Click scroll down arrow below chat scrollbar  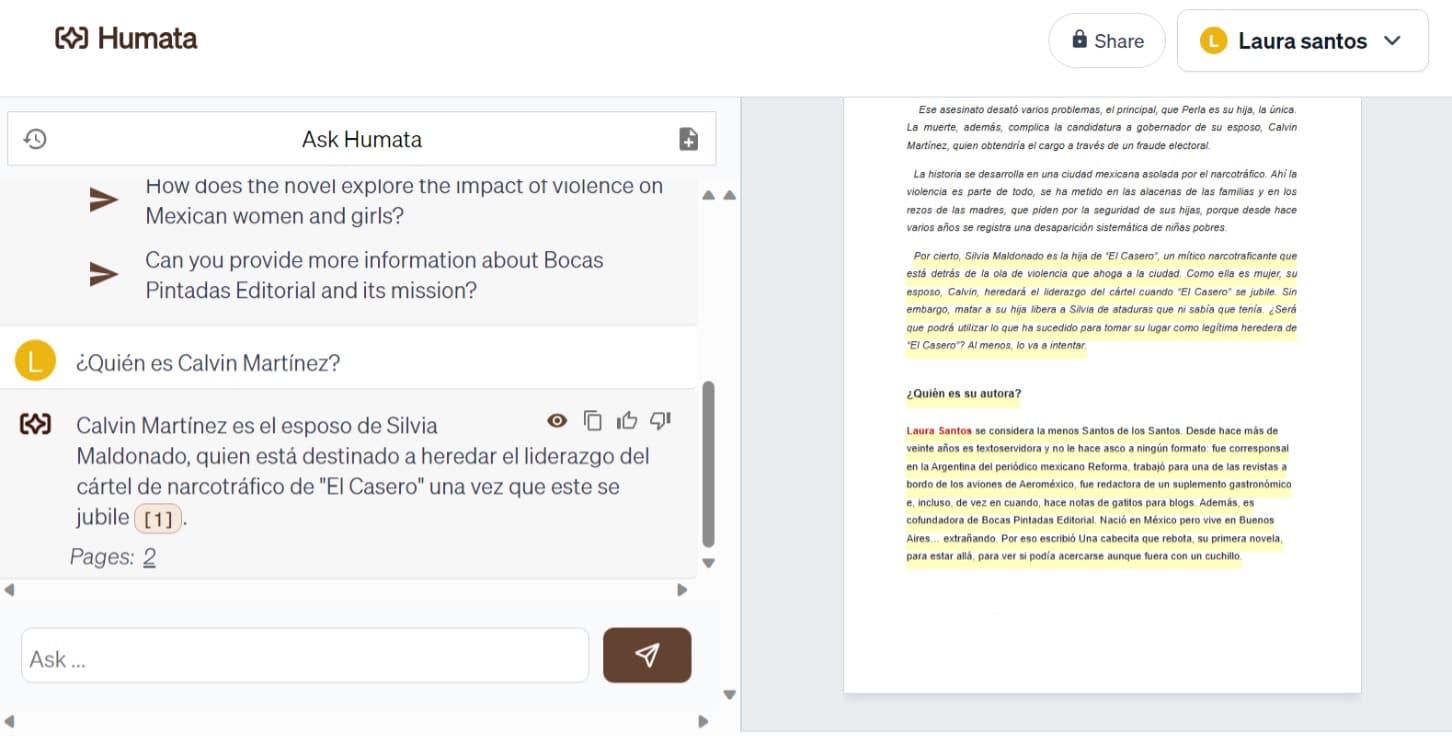[709, 563]
